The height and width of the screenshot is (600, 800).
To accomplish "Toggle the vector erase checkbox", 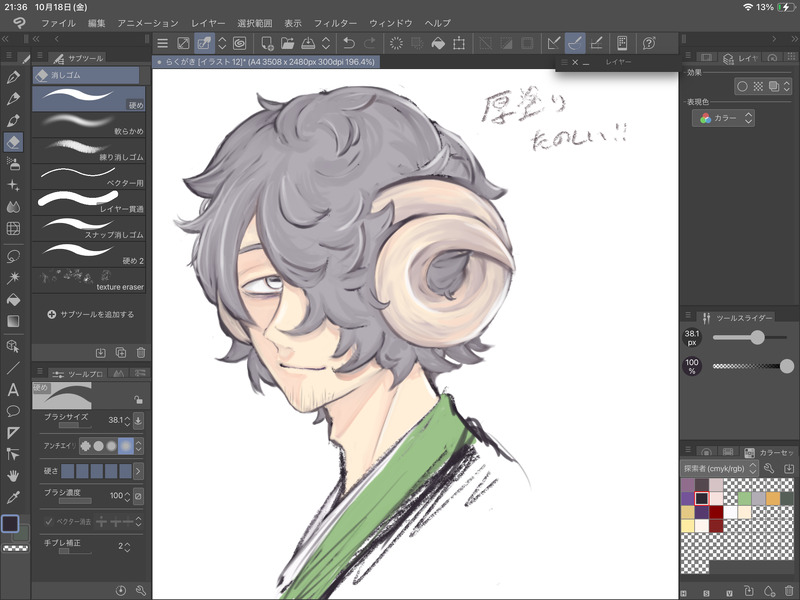I will click(49, 521).
